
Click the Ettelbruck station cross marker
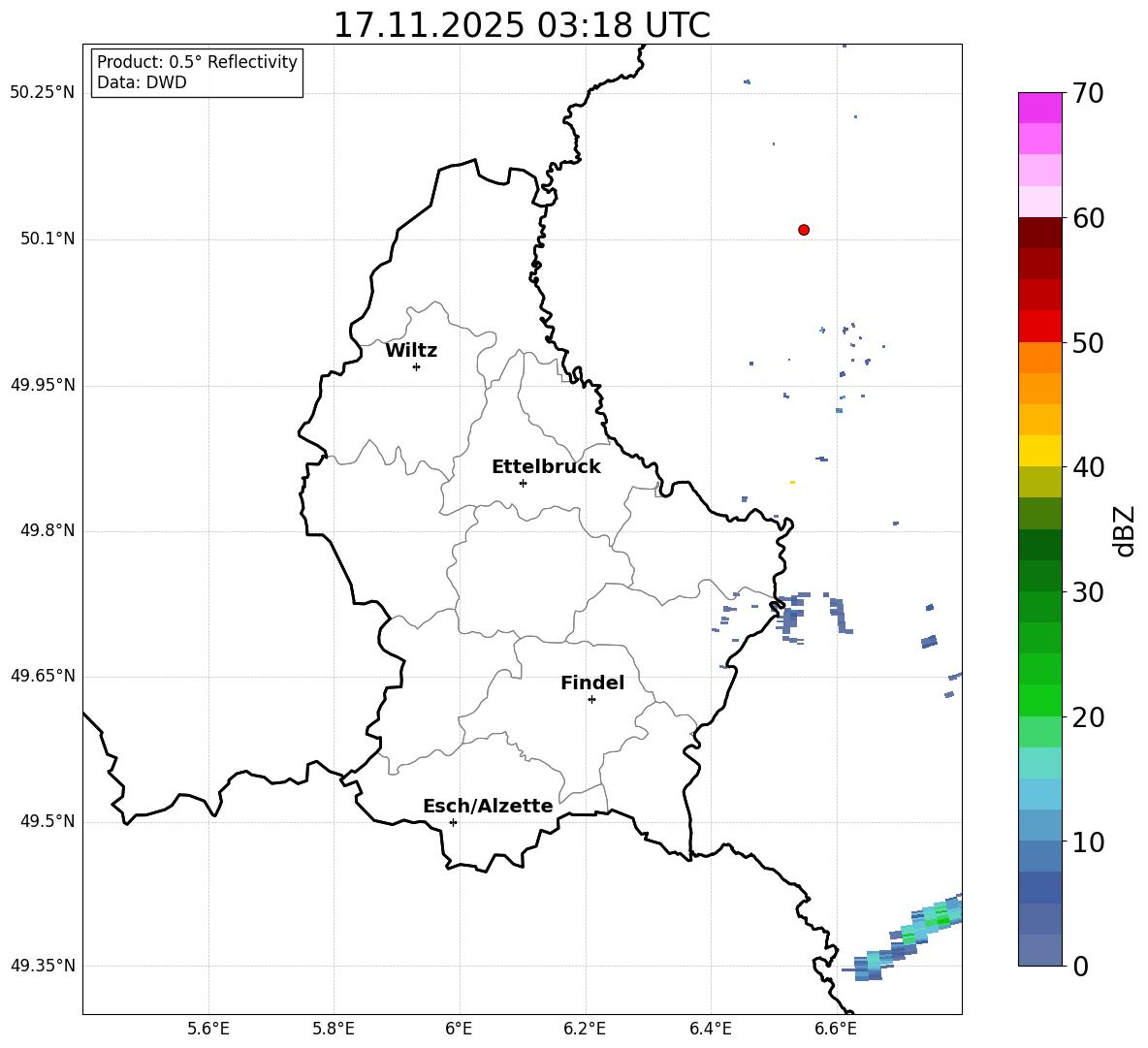pyautogui.click(x=523, y=483)
